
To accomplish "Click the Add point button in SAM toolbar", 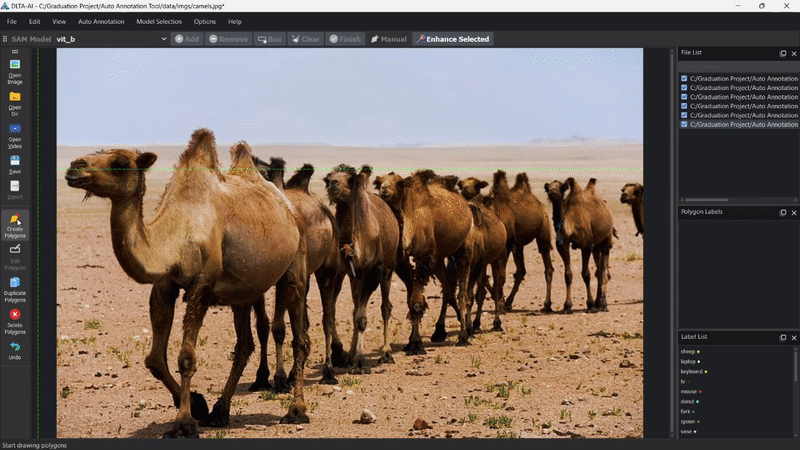I will click(x=187, y=39).
